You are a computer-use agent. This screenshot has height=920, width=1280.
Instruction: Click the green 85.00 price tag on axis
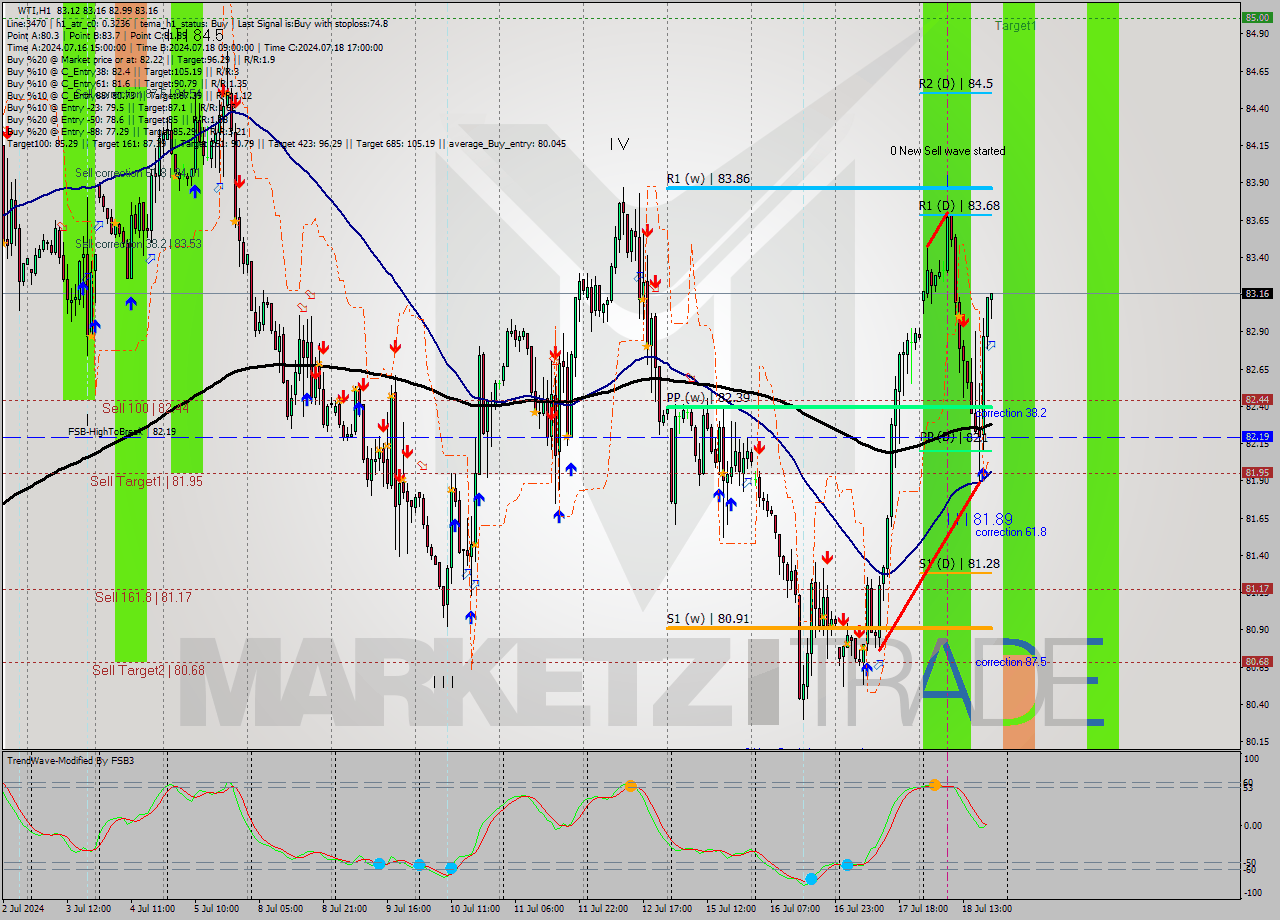point(1257,17)
